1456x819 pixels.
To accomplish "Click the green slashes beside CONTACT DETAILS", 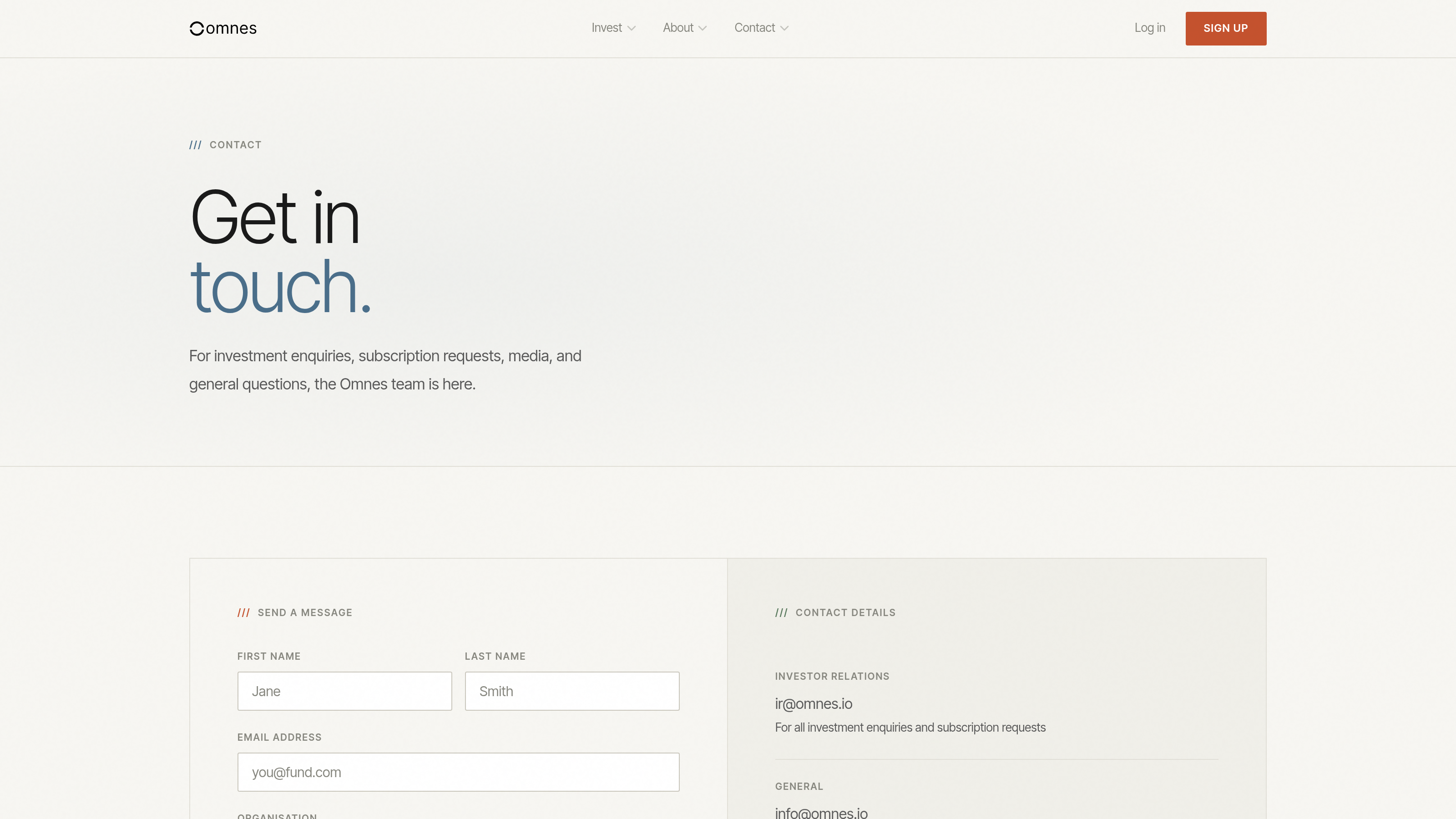I will pos(782,612).
